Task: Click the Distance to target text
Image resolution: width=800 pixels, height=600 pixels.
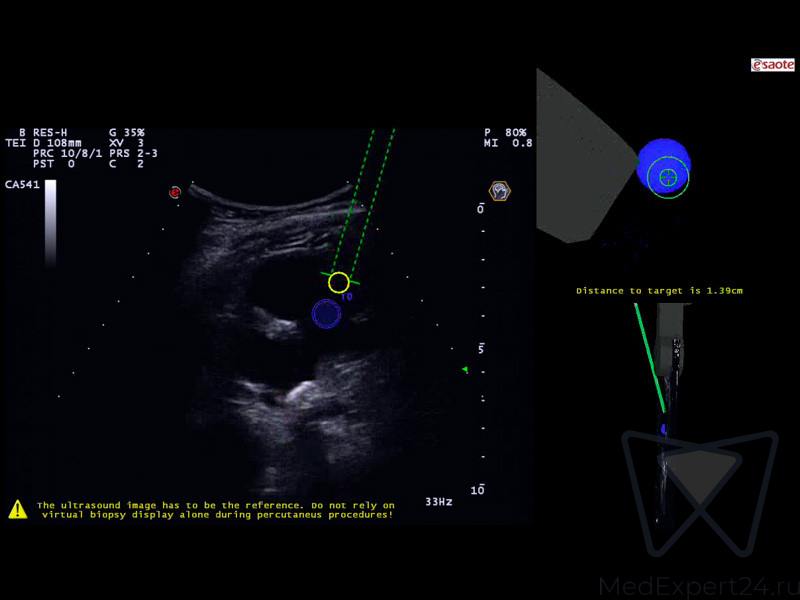Action: pyautogui.click(x=659, y=291)
